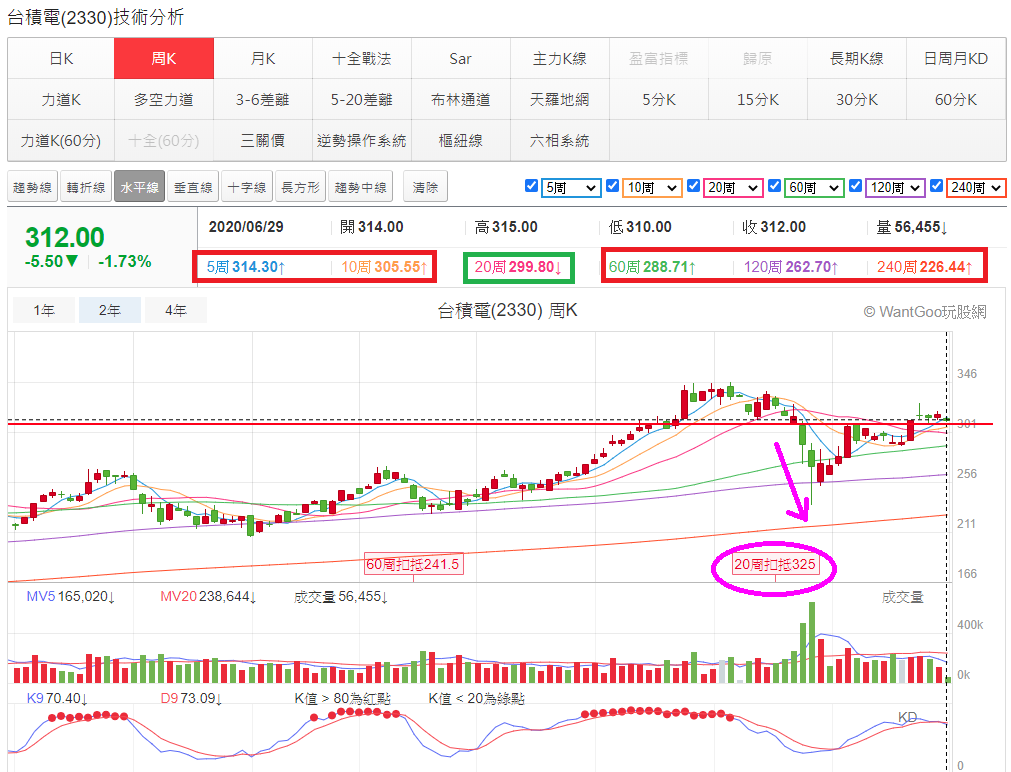The height and width of the screenshot is (772, 1011).
Task: Open the 20周 period dropdown
Action: [x=733, y=188]
